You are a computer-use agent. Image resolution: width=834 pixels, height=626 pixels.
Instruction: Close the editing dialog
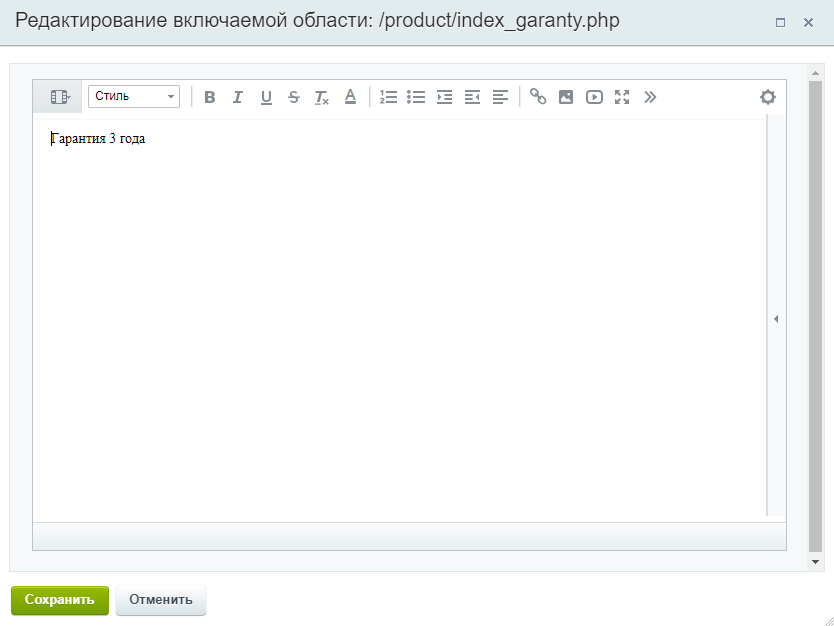click(808, 22)
